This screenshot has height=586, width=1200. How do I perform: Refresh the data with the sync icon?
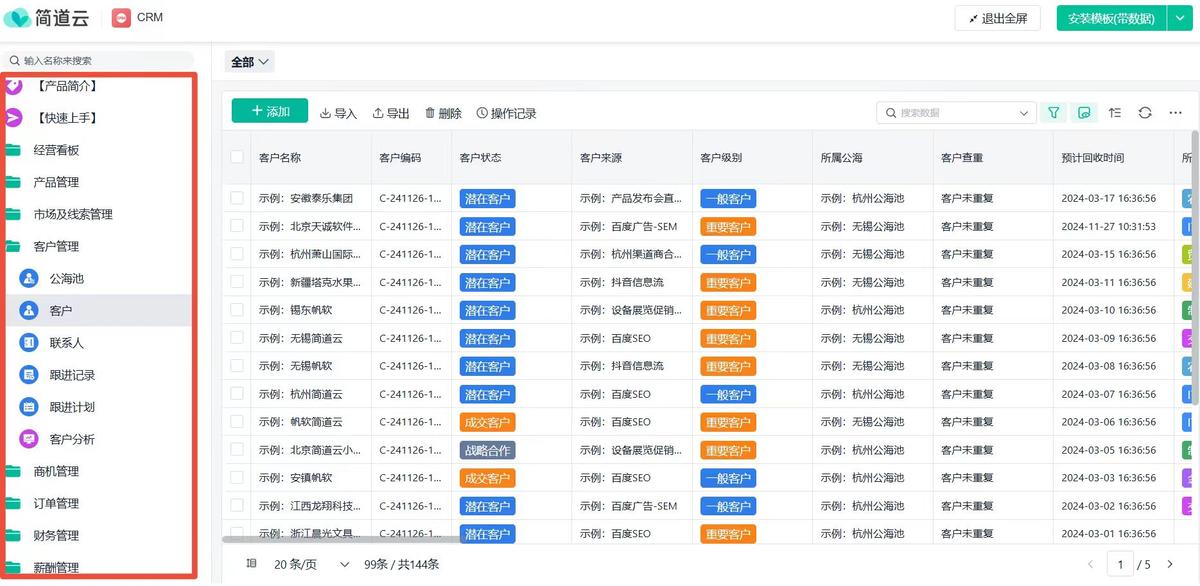[1145, 113]
